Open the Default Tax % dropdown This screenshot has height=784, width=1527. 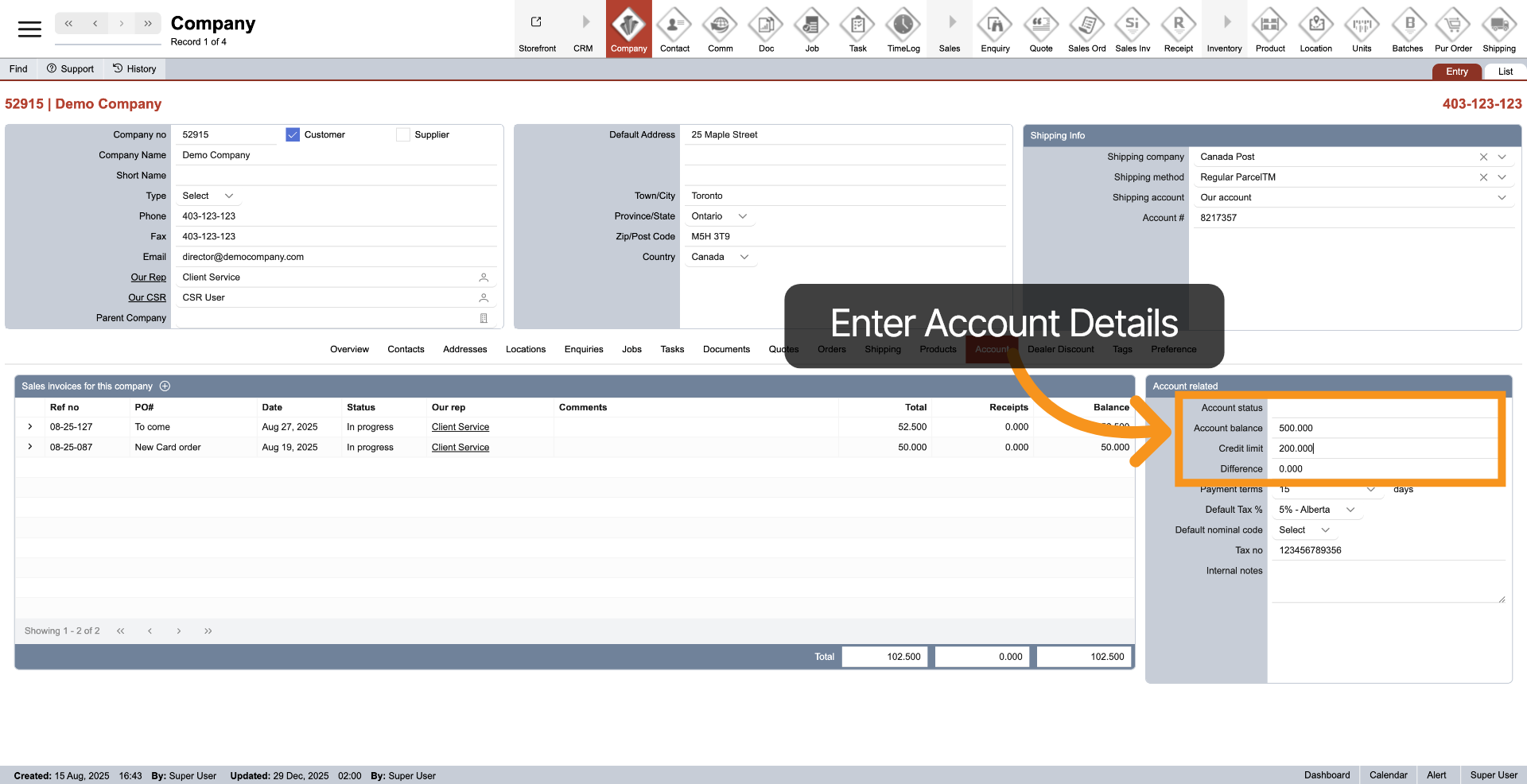(1350, 510)
